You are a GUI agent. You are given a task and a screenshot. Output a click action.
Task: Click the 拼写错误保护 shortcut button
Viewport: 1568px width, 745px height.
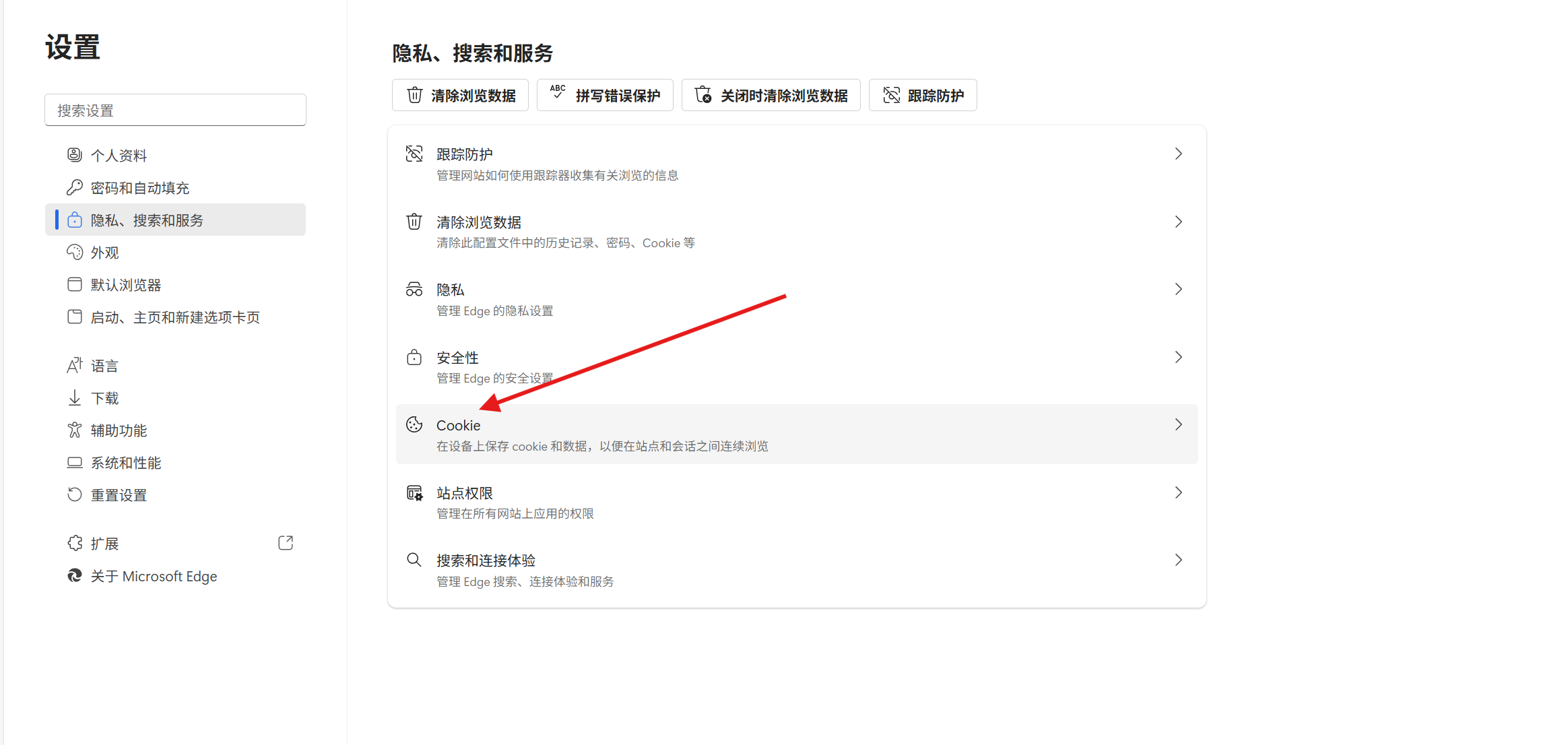tap(605, 95)
